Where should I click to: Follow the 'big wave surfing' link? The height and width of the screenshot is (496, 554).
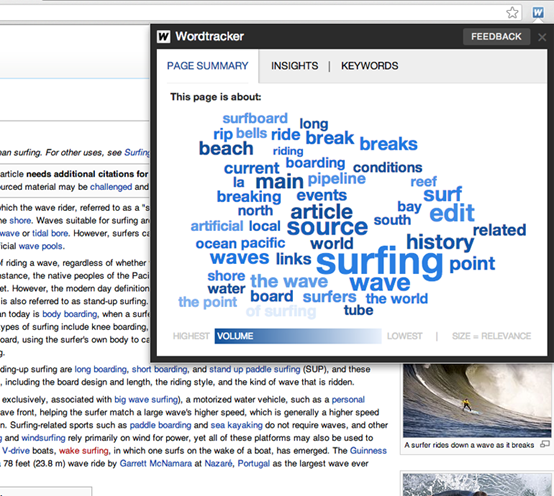146,400
